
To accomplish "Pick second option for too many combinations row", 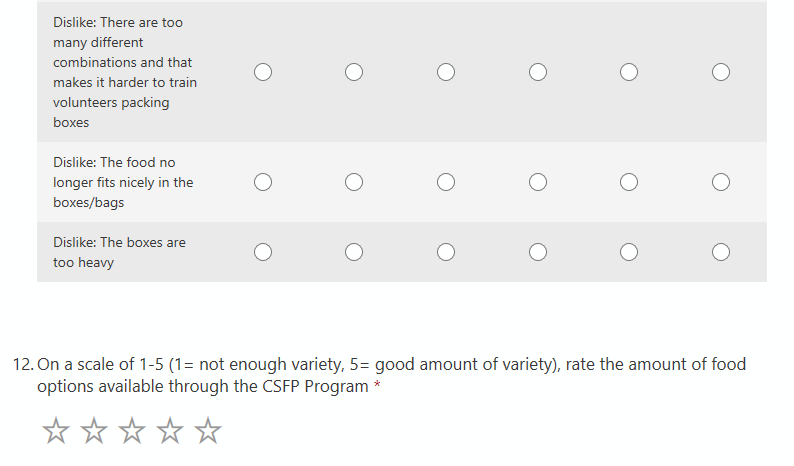I will click(354, 72).
